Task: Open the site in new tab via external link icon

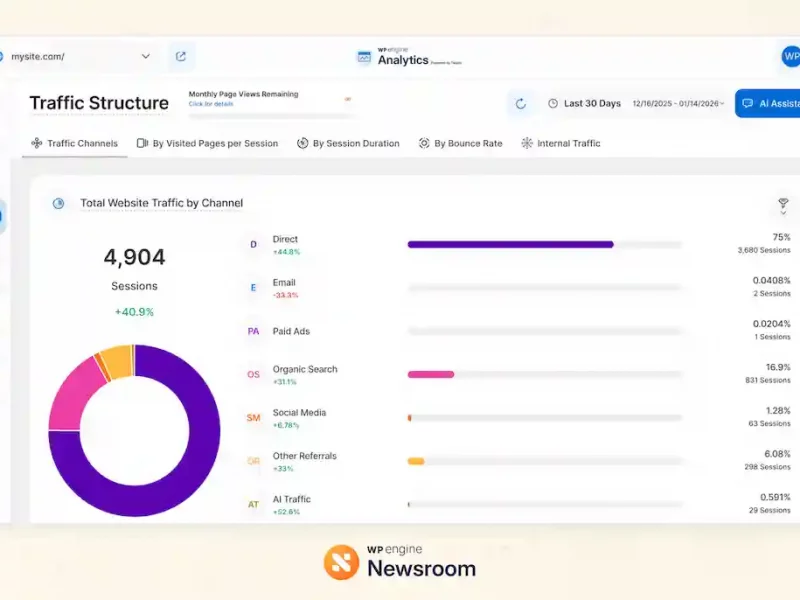Action: click(182, 56)
